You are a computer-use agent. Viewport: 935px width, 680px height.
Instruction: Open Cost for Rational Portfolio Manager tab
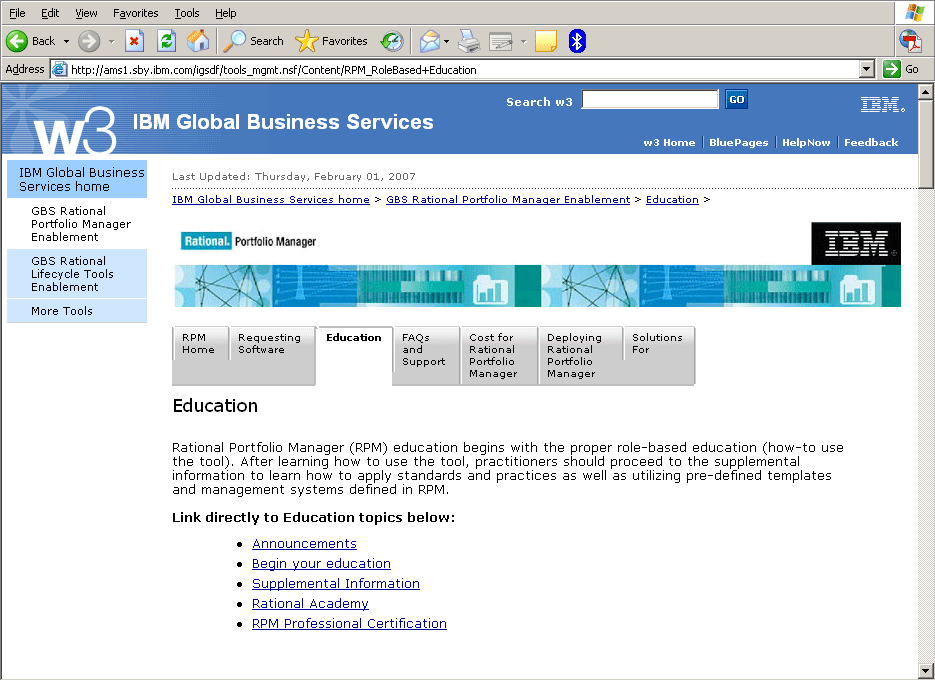pyautogui.click(x=499, y=356)
